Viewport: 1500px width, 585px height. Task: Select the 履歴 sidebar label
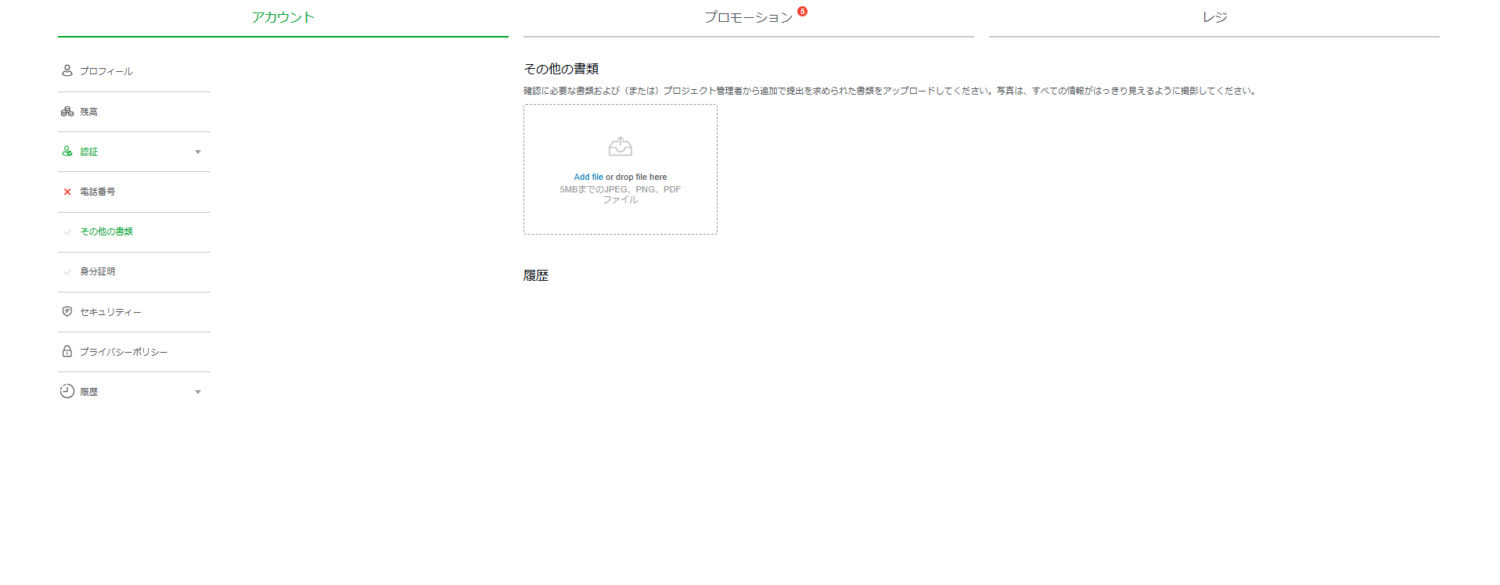click(x=89, y=391)
